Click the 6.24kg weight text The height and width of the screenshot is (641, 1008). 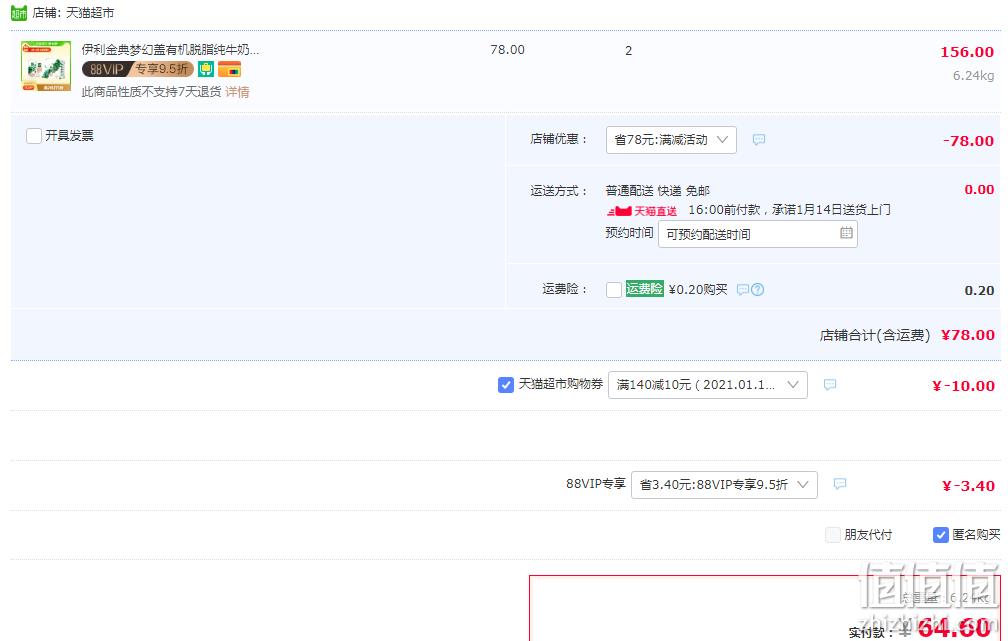coord(973,76)
